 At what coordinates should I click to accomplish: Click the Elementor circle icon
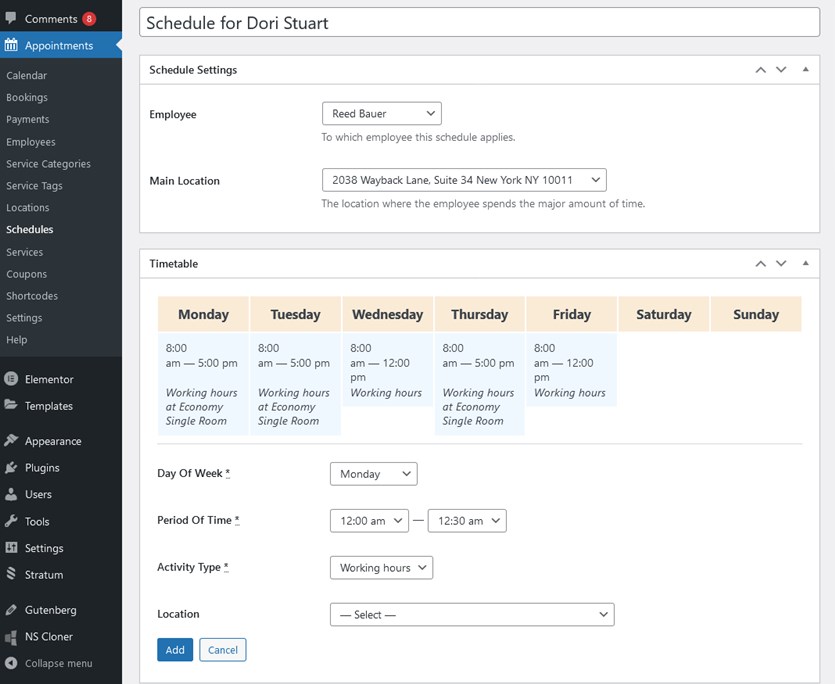tap(11, 379)
